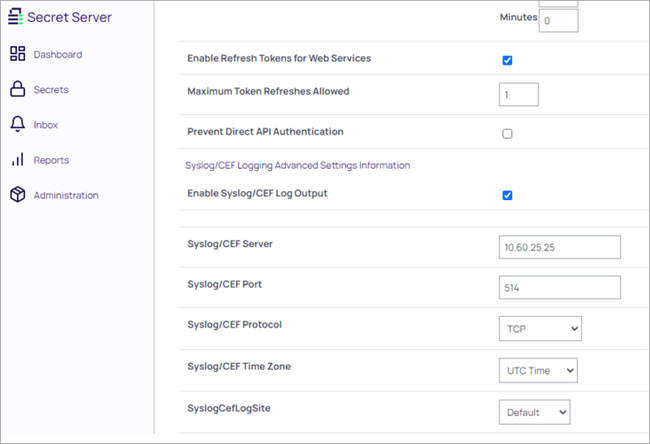
Task: Click the Syslog/CEF Port input field
Action: coord(559,288)
